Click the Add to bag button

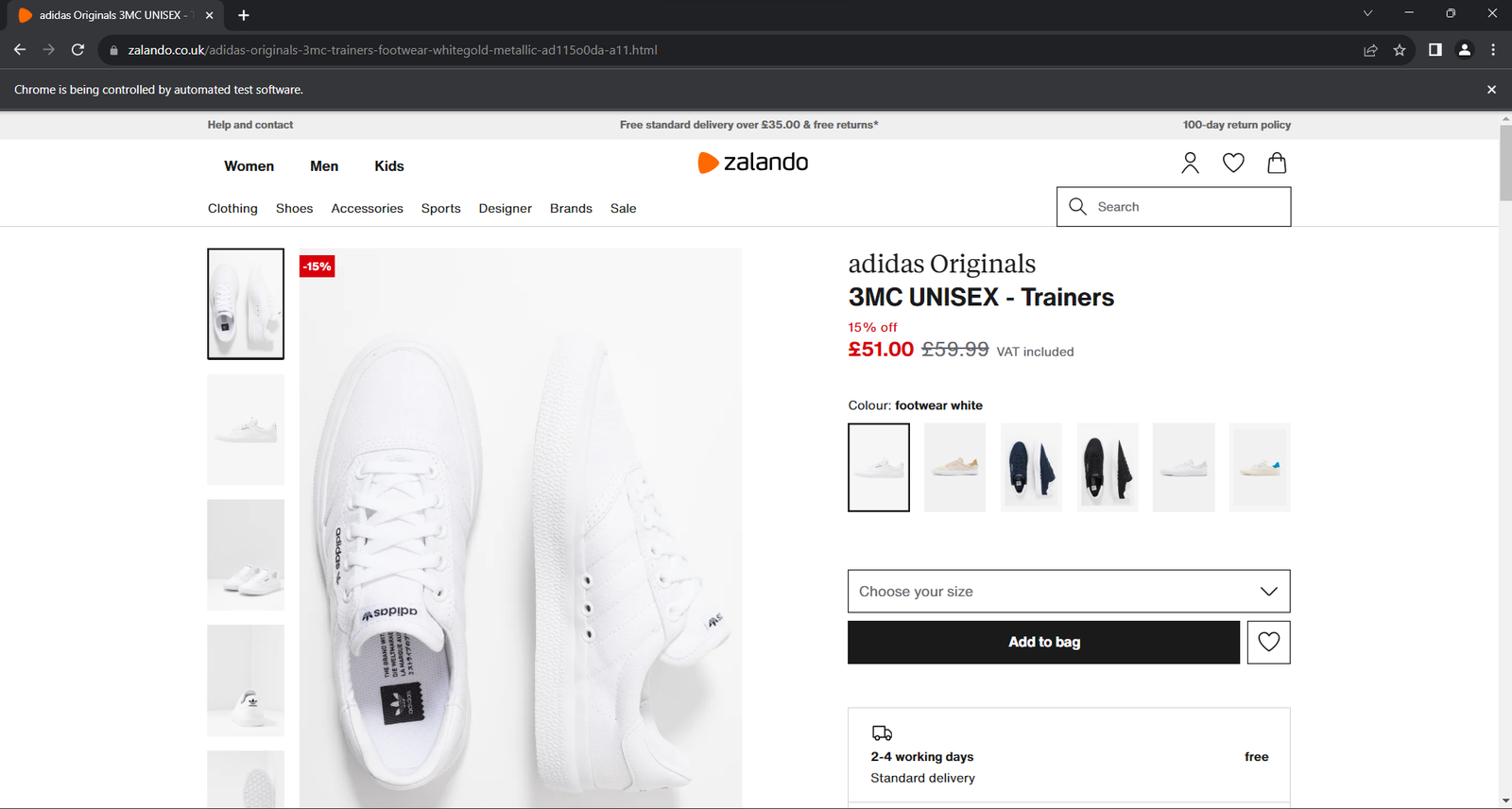click(x=1043, y=643)
